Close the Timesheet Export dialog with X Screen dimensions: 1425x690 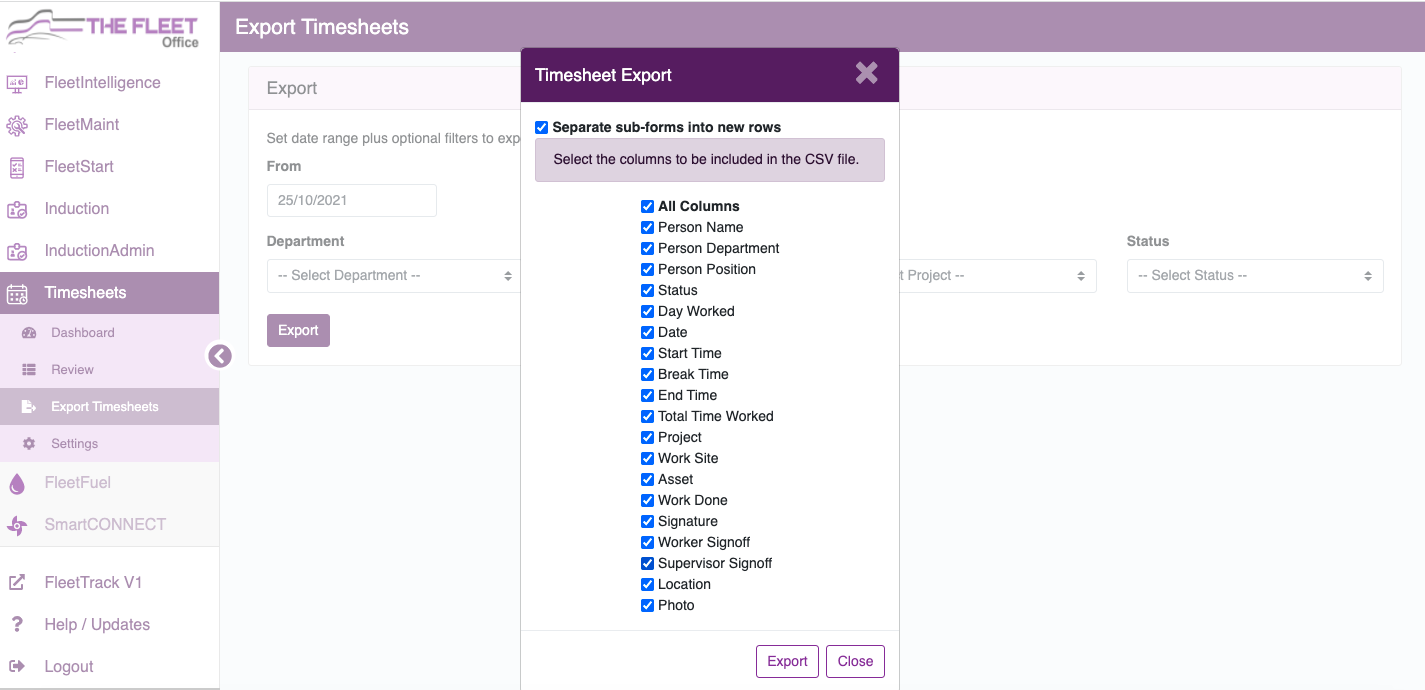[x=866, y=73]
